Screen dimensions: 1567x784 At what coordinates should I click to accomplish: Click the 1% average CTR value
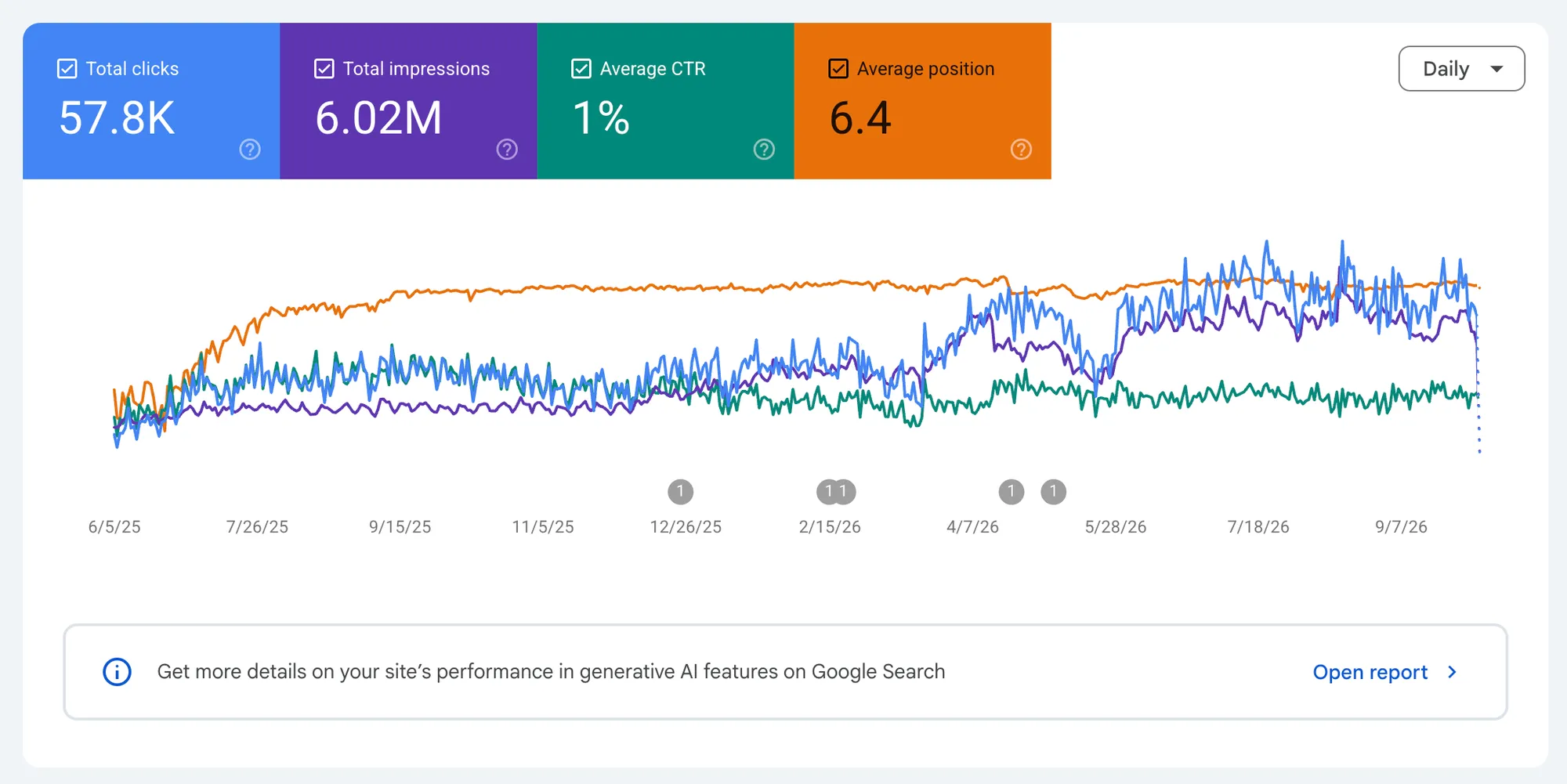tap(601, 118)
